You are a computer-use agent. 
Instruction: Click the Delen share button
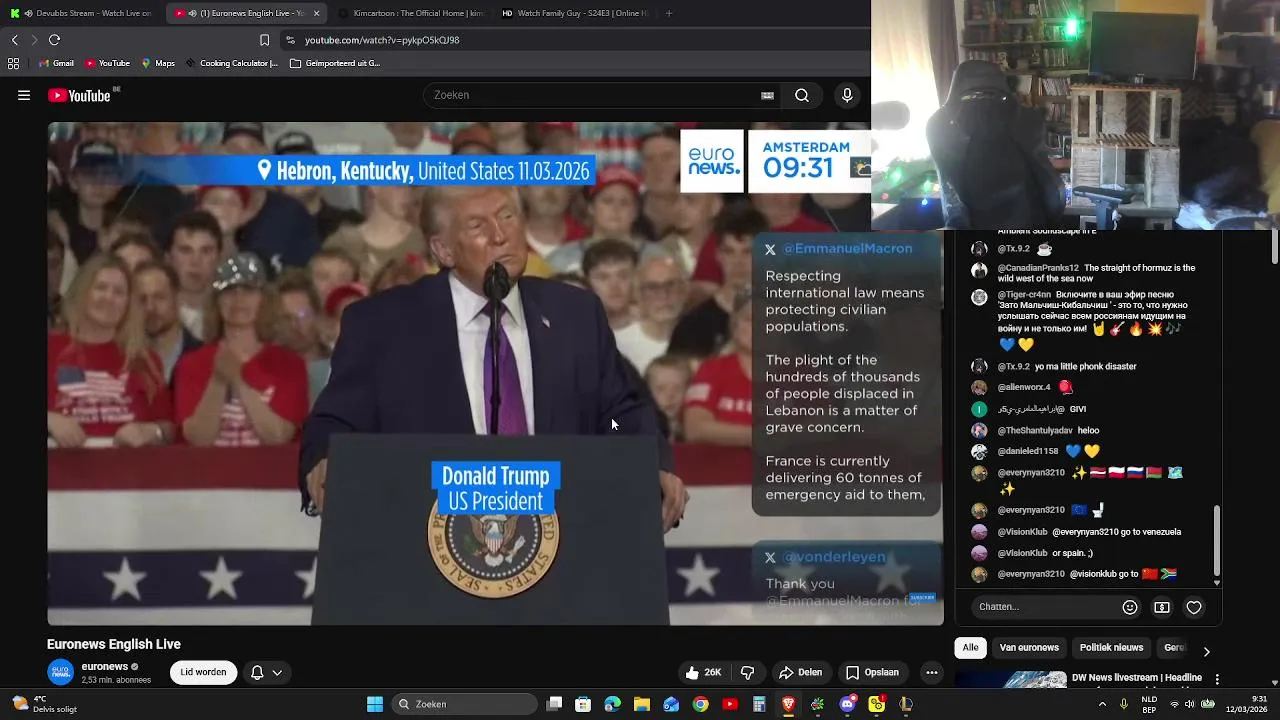point(800,672)
